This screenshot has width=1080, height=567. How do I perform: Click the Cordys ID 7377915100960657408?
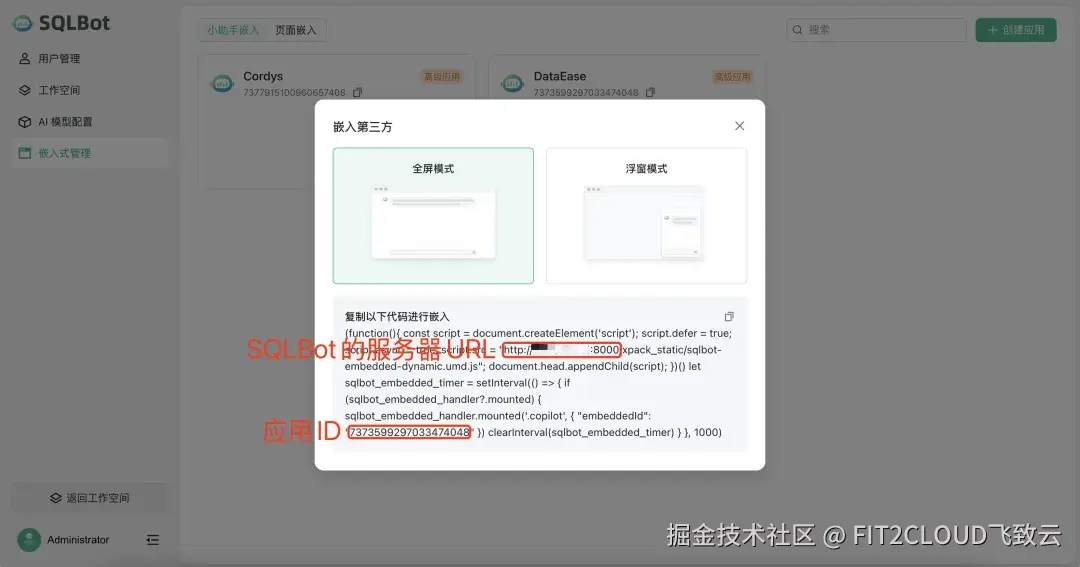point(294,92)
